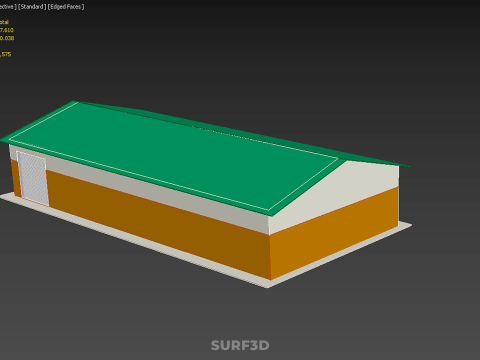Click the 7,610 statistics value
The image size is (480, 360).
7,30
